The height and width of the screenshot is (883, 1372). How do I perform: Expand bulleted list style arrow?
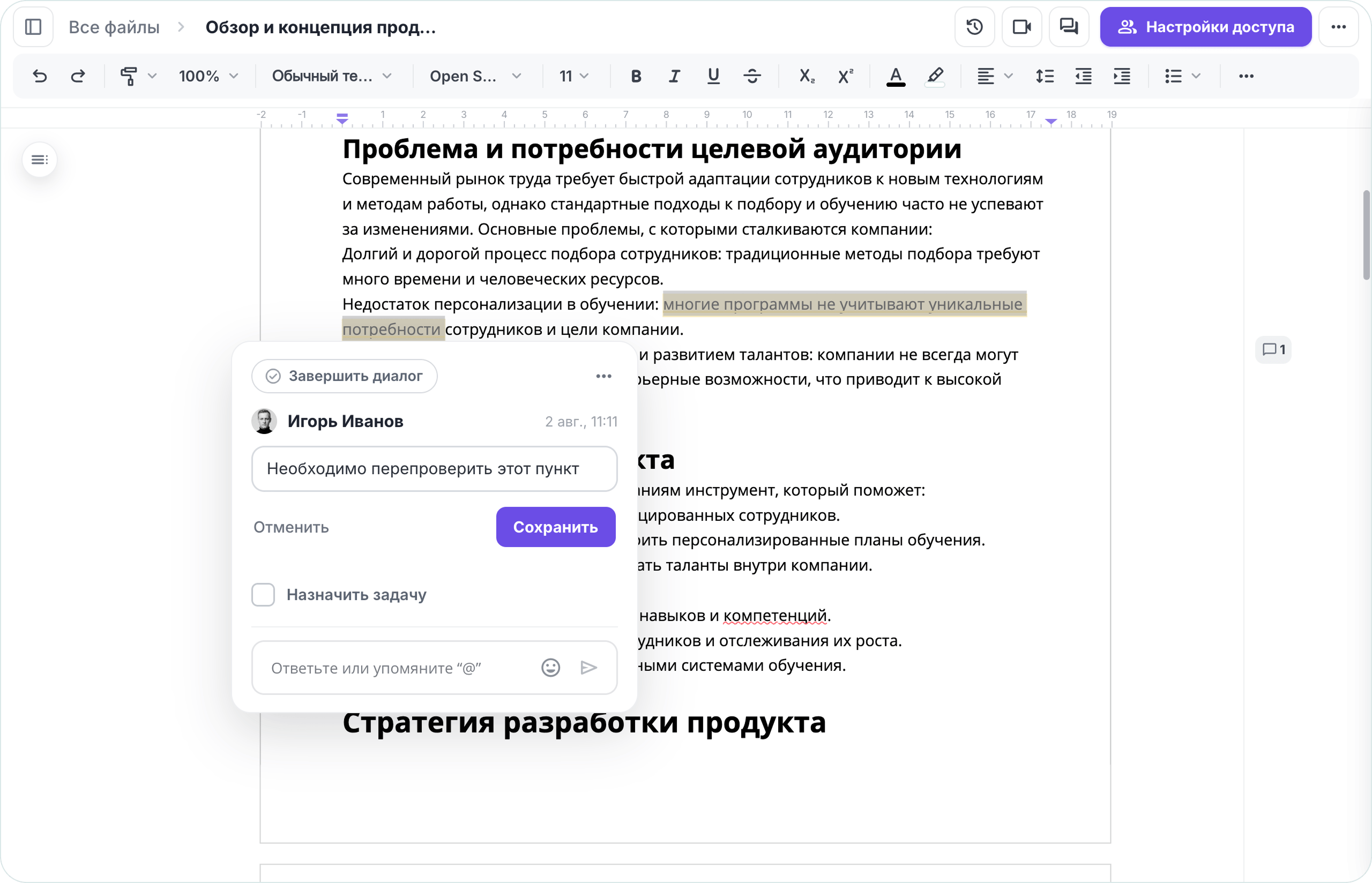(1196, 76)
